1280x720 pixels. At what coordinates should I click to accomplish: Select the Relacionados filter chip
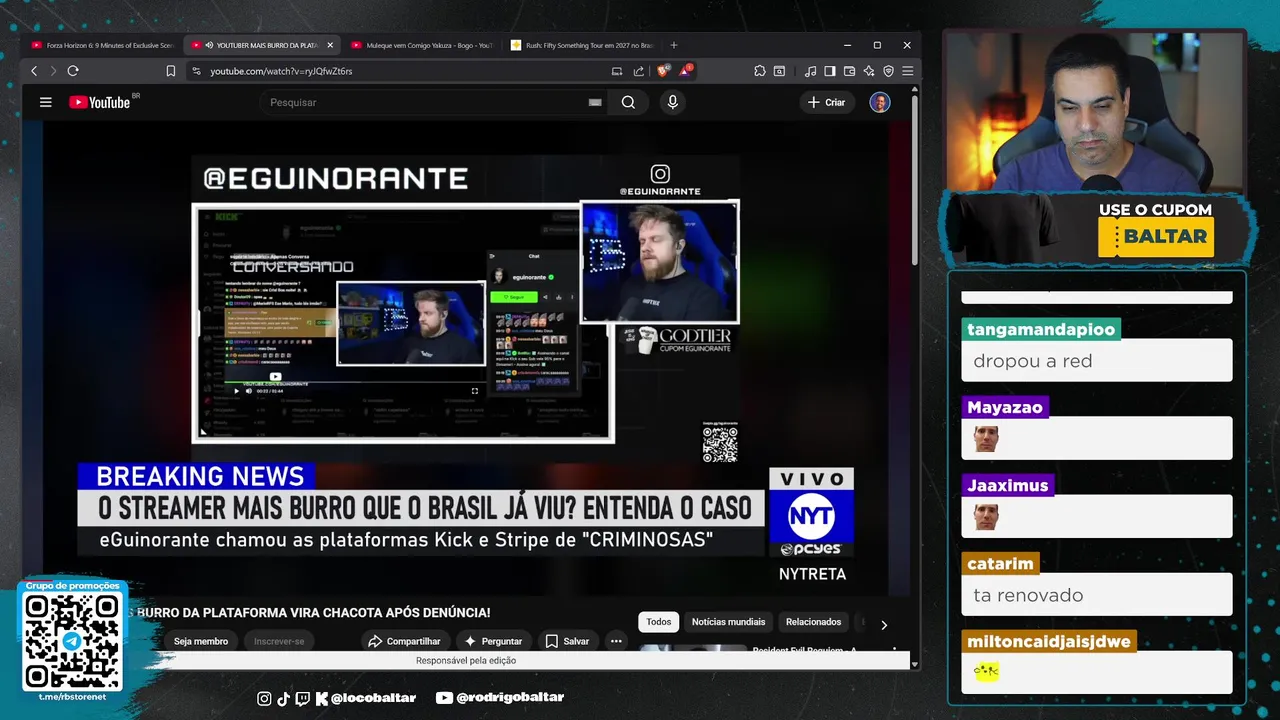(x=813, y=622)
